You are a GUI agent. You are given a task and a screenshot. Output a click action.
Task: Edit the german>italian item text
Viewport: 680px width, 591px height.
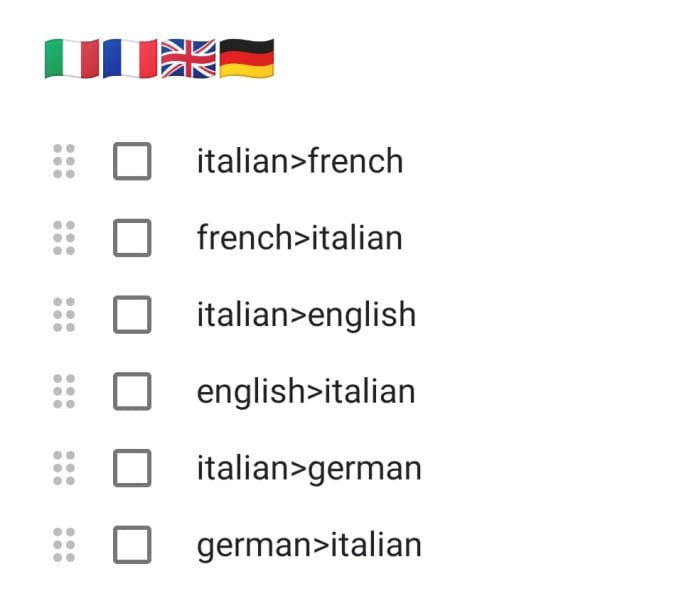click(x=309, y=546)
